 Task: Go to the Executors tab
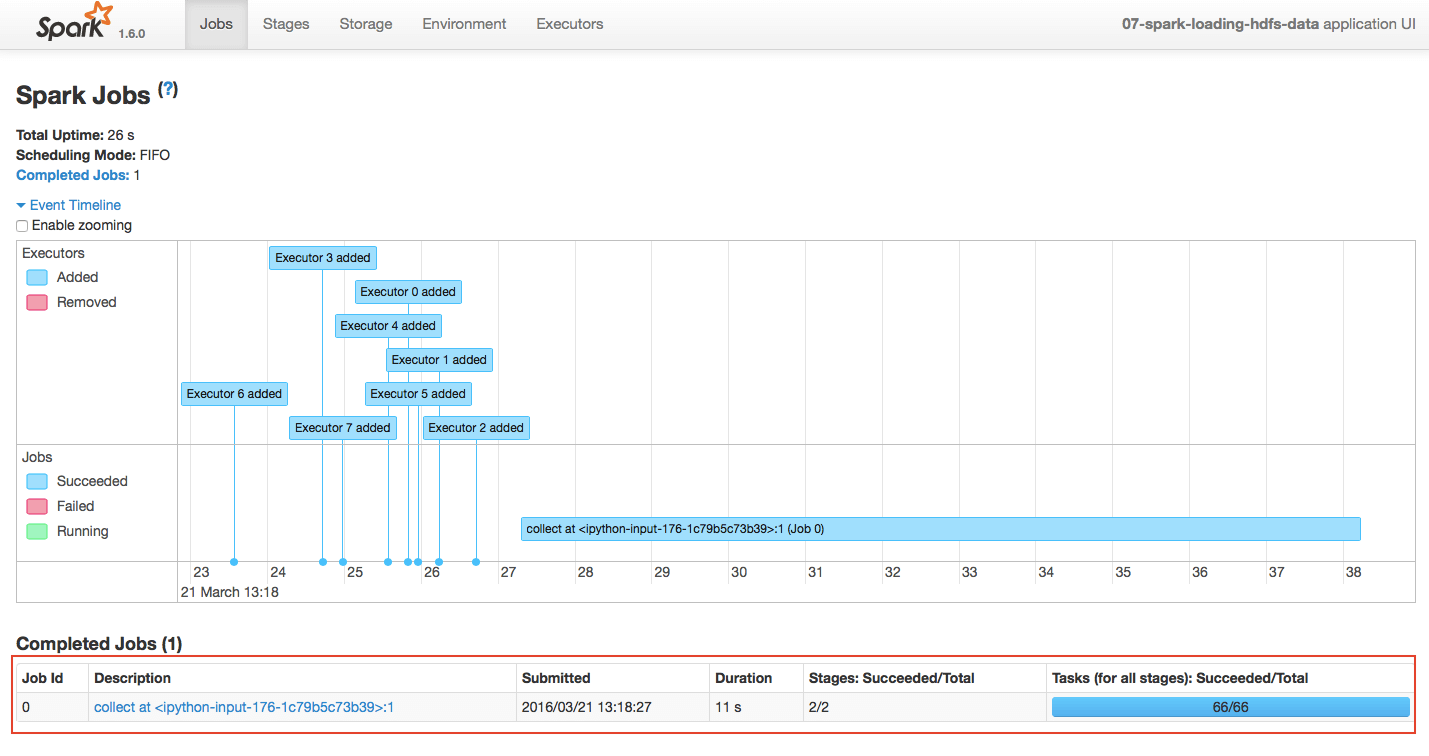(570, 24)
